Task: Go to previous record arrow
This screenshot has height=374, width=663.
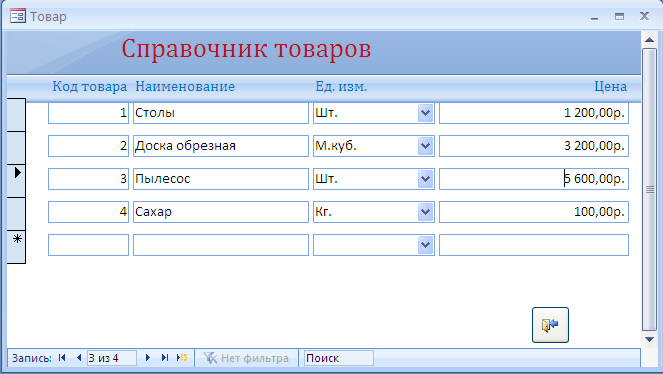Action: [79, 358]
